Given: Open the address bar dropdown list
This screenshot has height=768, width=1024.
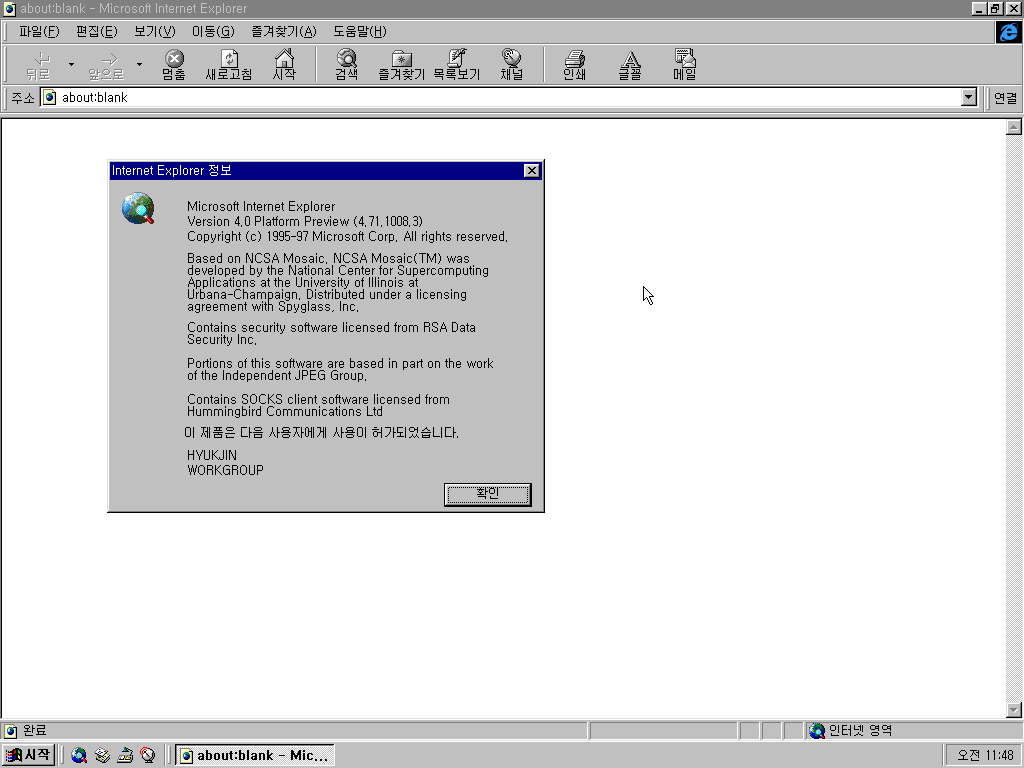Looking at the screenshot, I should (x=968, y=97).
